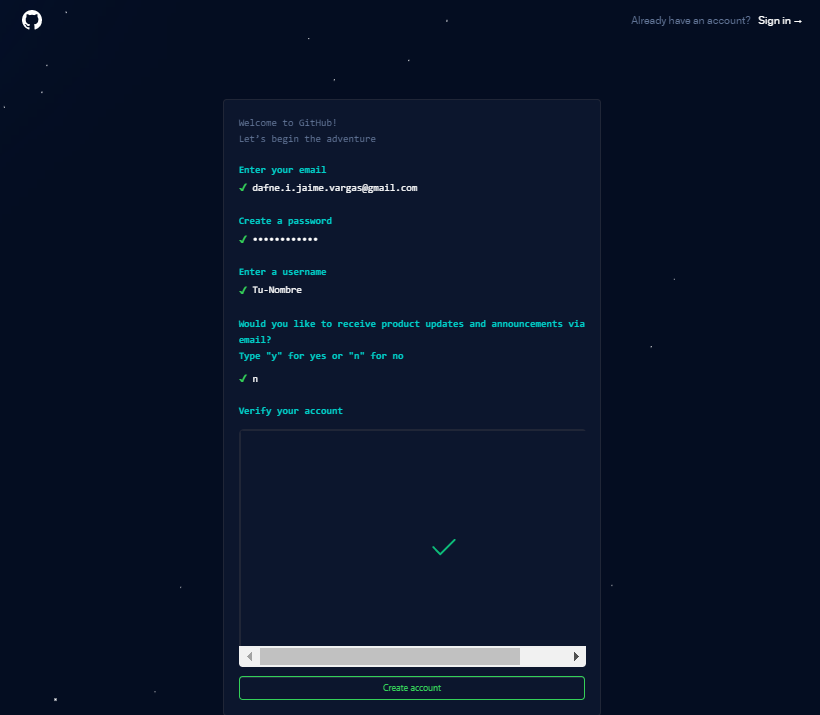Edit the username field Tu-Nombre
This screenshot has width=820, height=715.
[x=277, y=290]
